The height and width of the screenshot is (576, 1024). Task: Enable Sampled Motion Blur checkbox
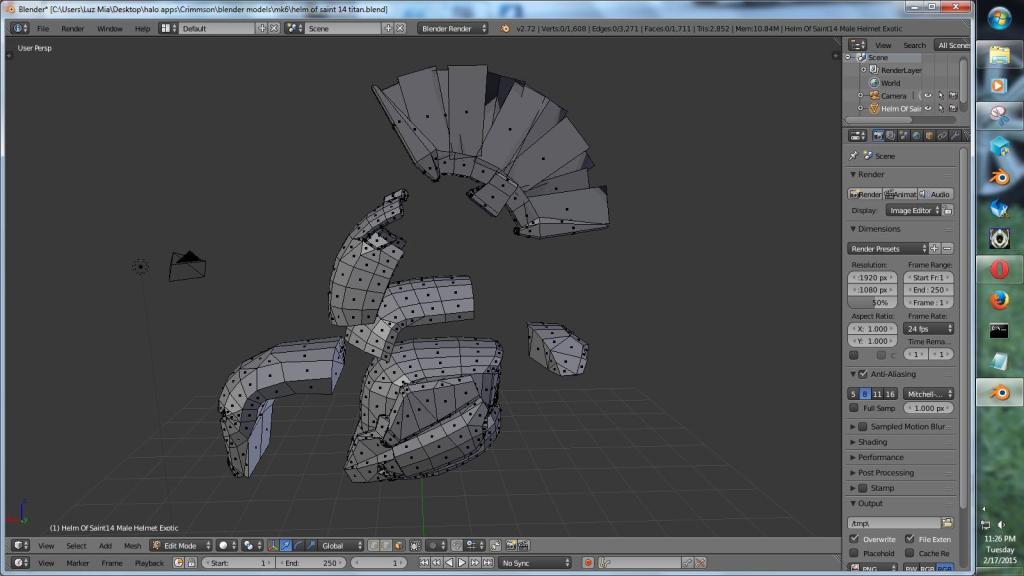pos(863,426)
